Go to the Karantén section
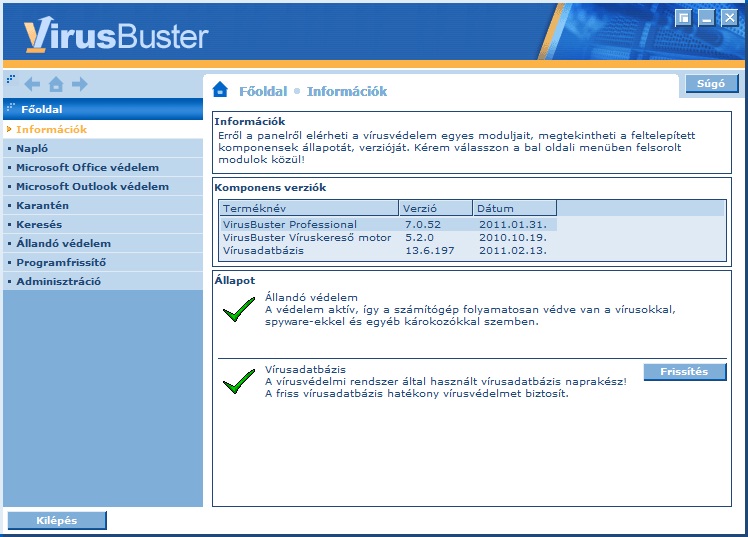The width and height of the screenshot is (748, 537). [x=103, y=206]
